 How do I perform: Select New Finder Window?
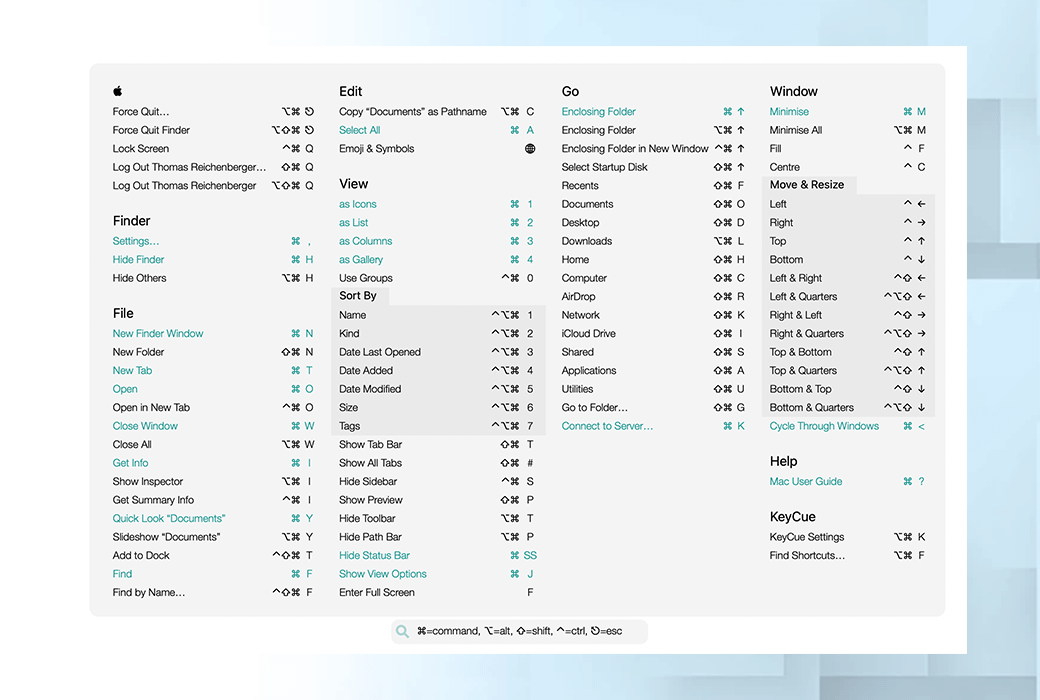click(x=158, y=334)
